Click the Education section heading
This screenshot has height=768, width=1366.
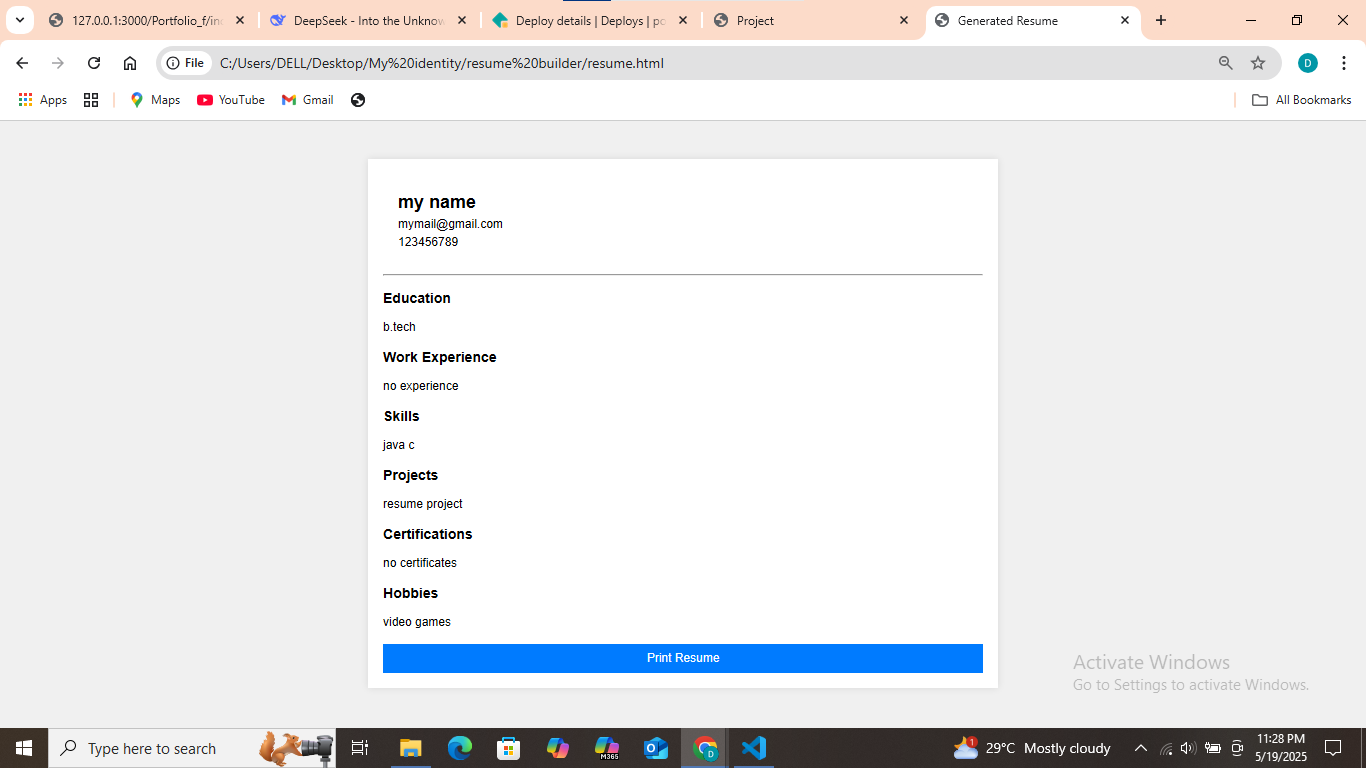pos(417,298)
